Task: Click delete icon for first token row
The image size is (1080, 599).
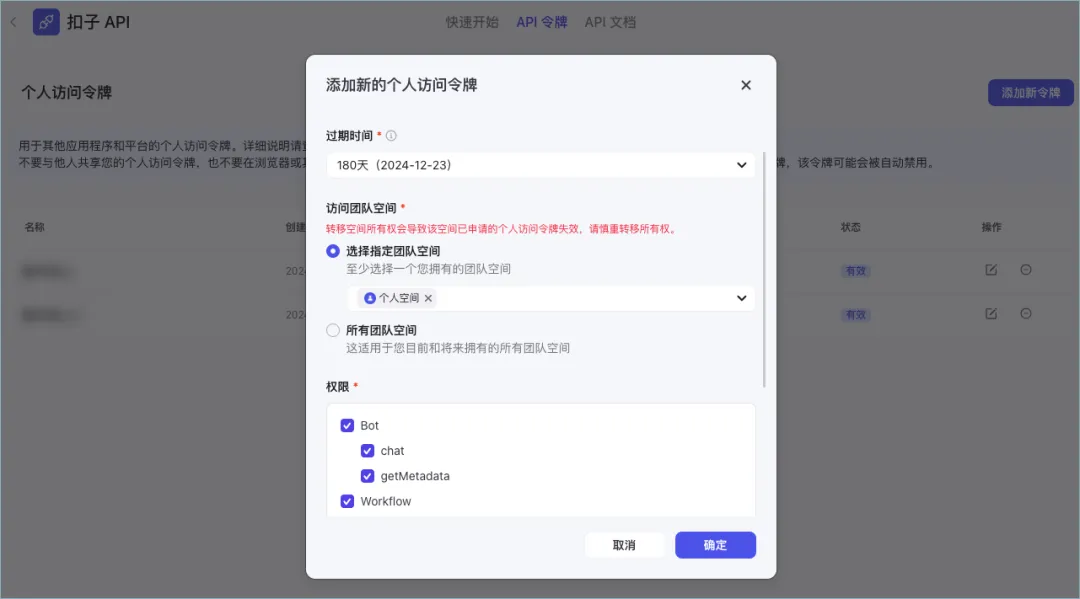Action: 1026,270
